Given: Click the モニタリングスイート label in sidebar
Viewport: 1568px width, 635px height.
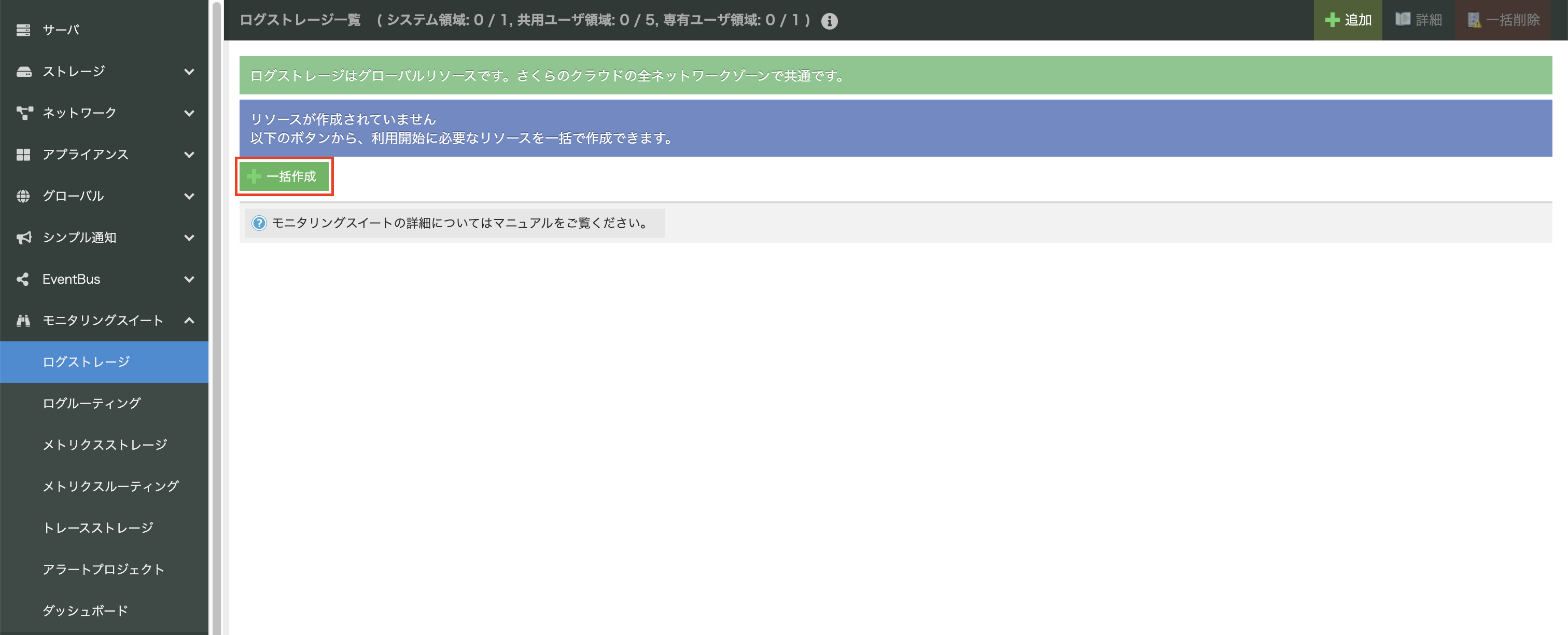Looking at the screenshot, I should pos(103,320).
